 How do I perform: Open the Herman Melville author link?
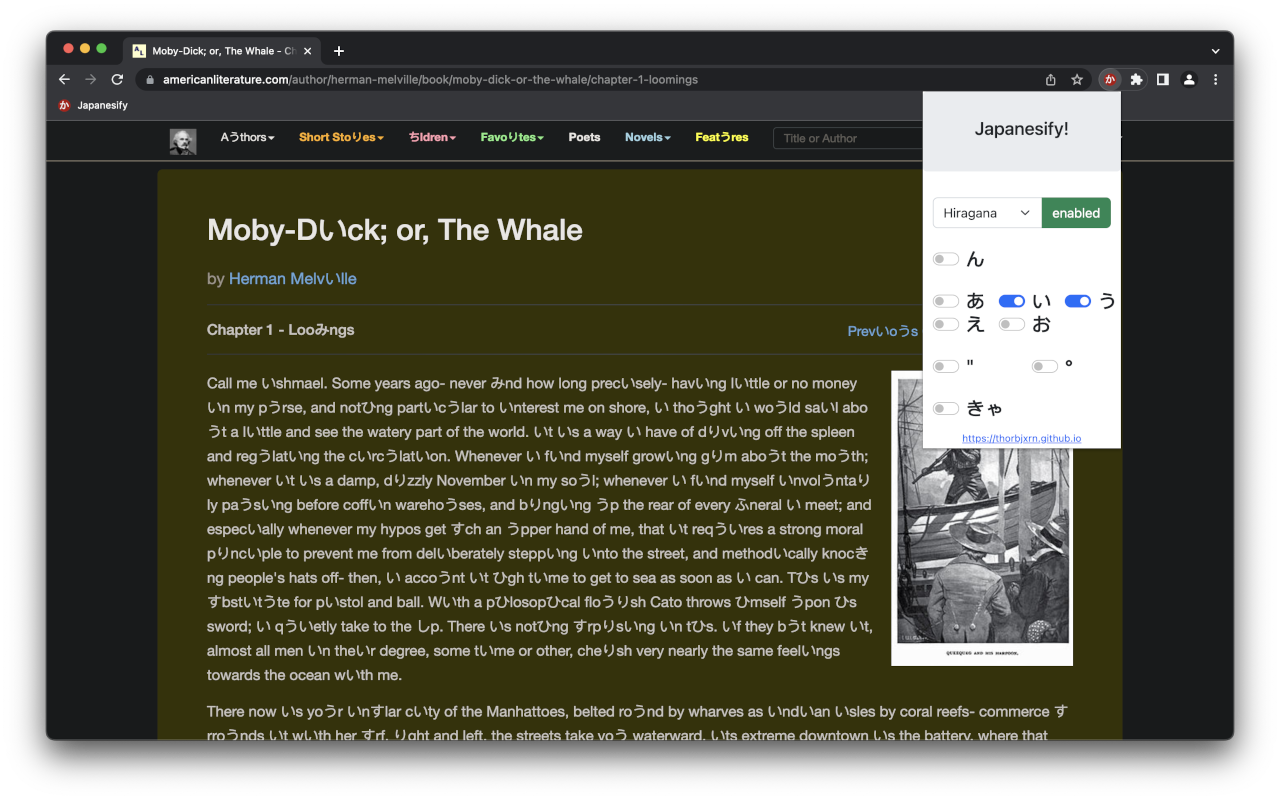tap(293, 279)
